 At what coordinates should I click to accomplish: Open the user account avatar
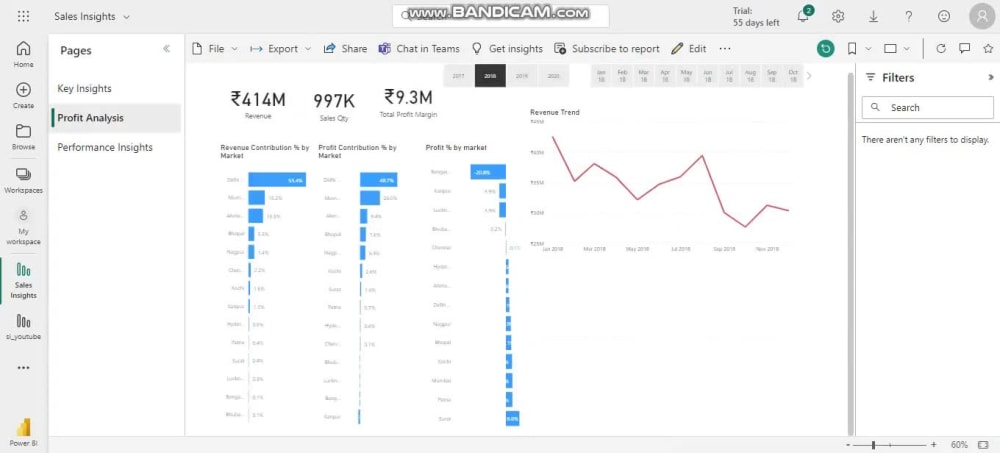coord(982,17)
